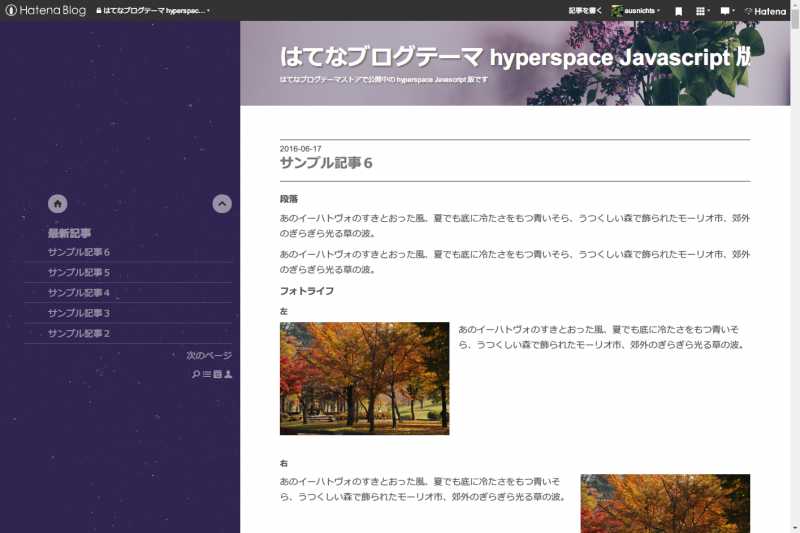The image size is (800, 533).
Task: Open サンプル記事４ in sidebar list
Action: [79, 293]
